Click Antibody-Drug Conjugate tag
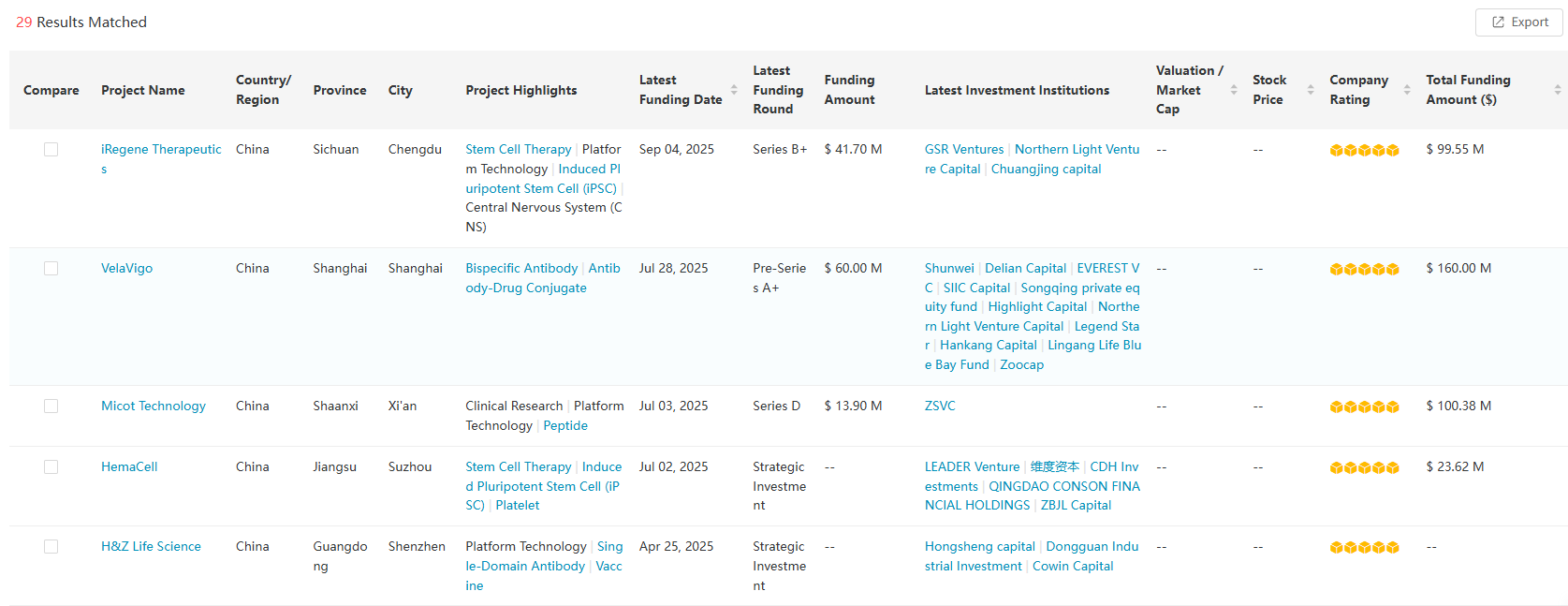Image resolution: width=1568 pixels, height=606 pixels. click(x=543, y=278)
